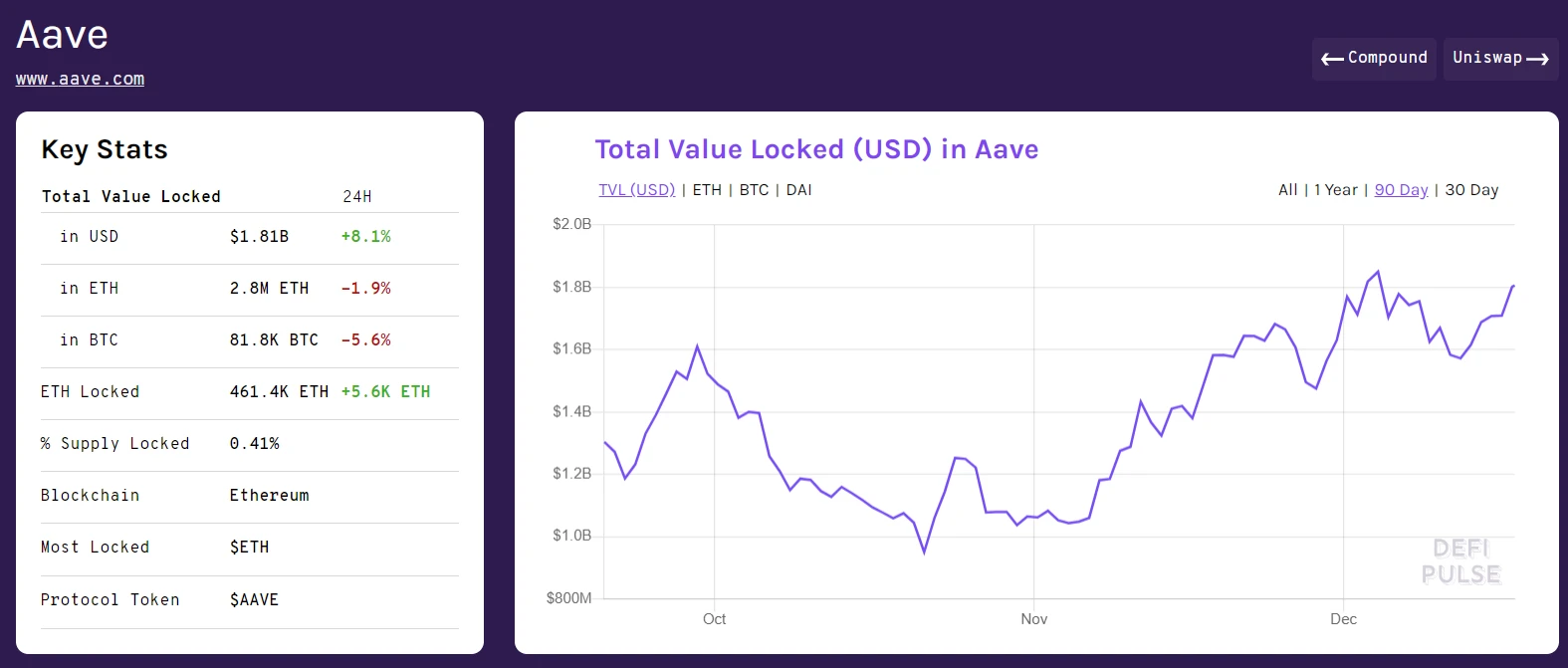Click the DEFI PULSE watermark on the chart

coord(1459,562)
